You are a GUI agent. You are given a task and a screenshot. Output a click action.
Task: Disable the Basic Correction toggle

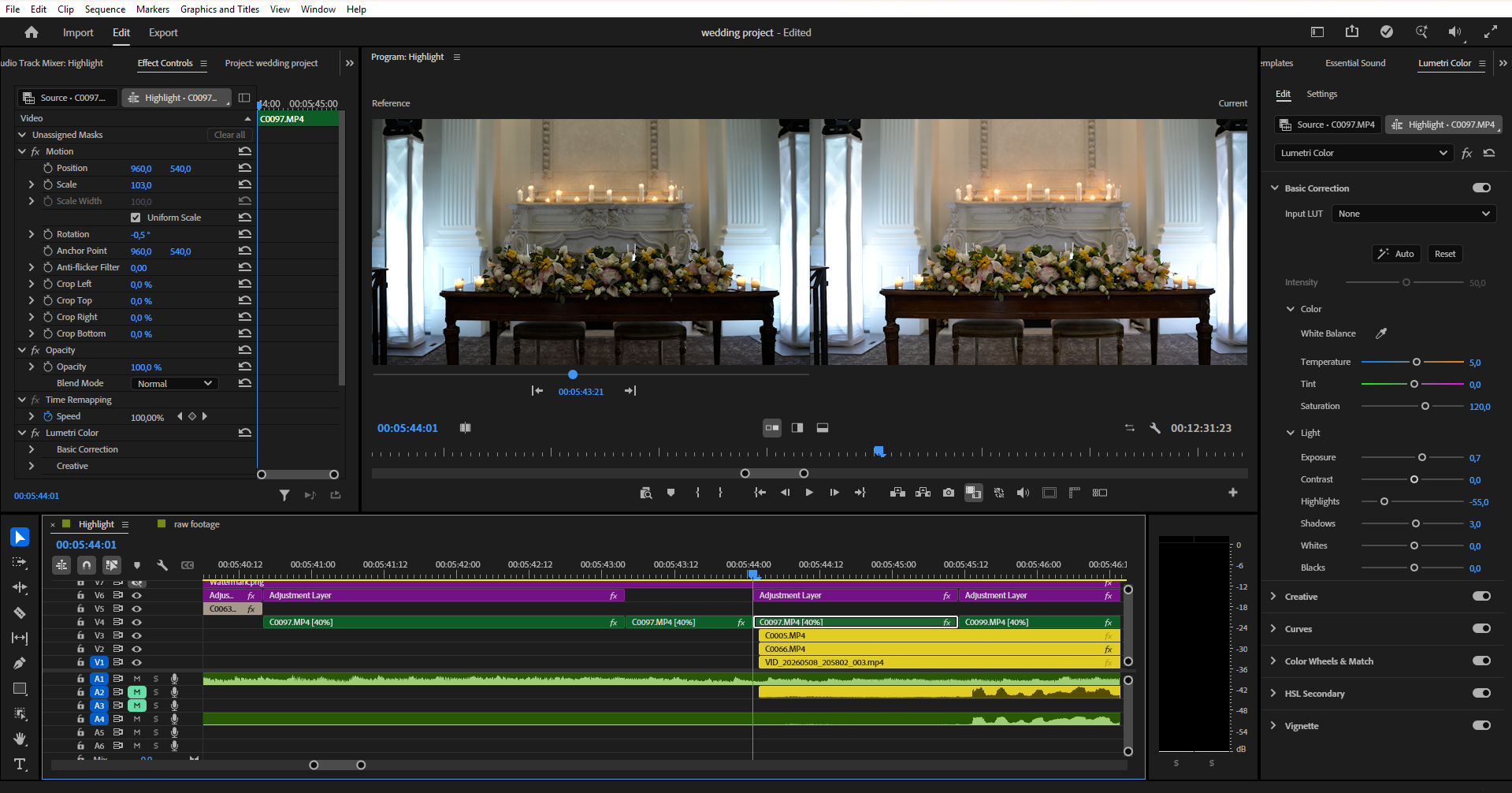coord(1481,188)
